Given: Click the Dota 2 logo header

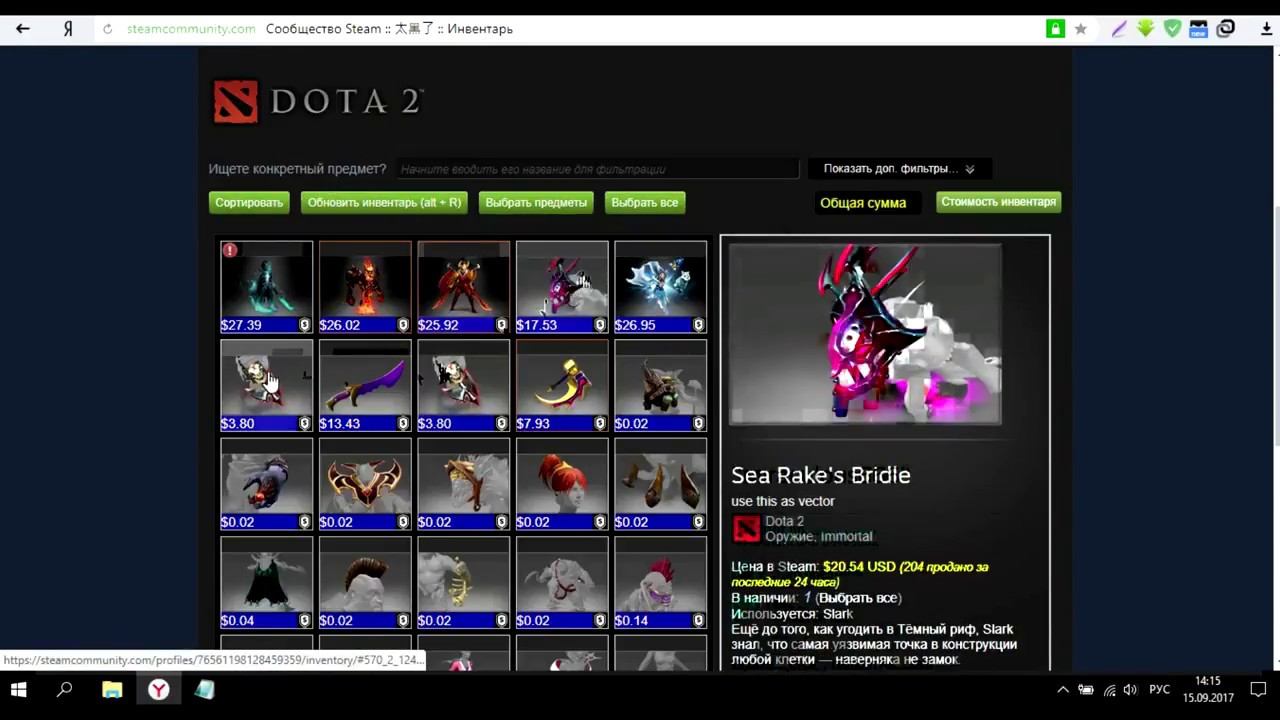Looking at the screenshot, I should click(319, 102).
